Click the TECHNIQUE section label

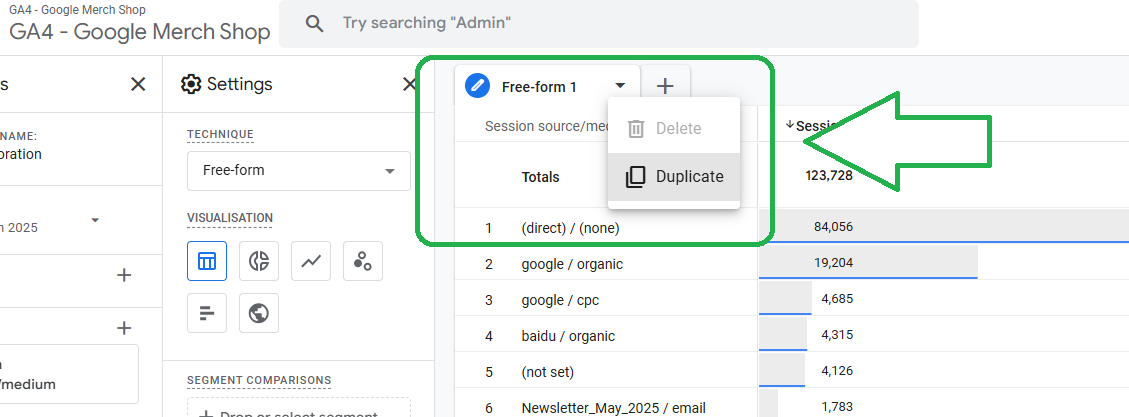click(220, 135)
